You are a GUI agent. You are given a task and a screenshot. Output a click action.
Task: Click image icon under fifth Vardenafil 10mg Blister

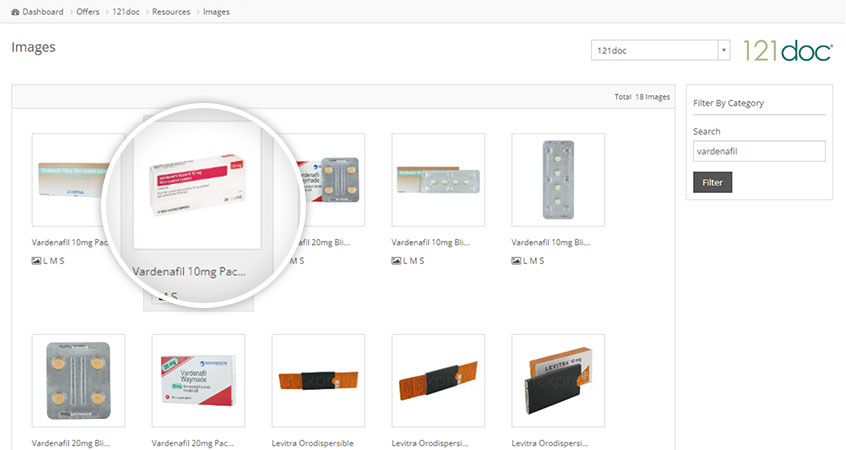tap(517, 261)
